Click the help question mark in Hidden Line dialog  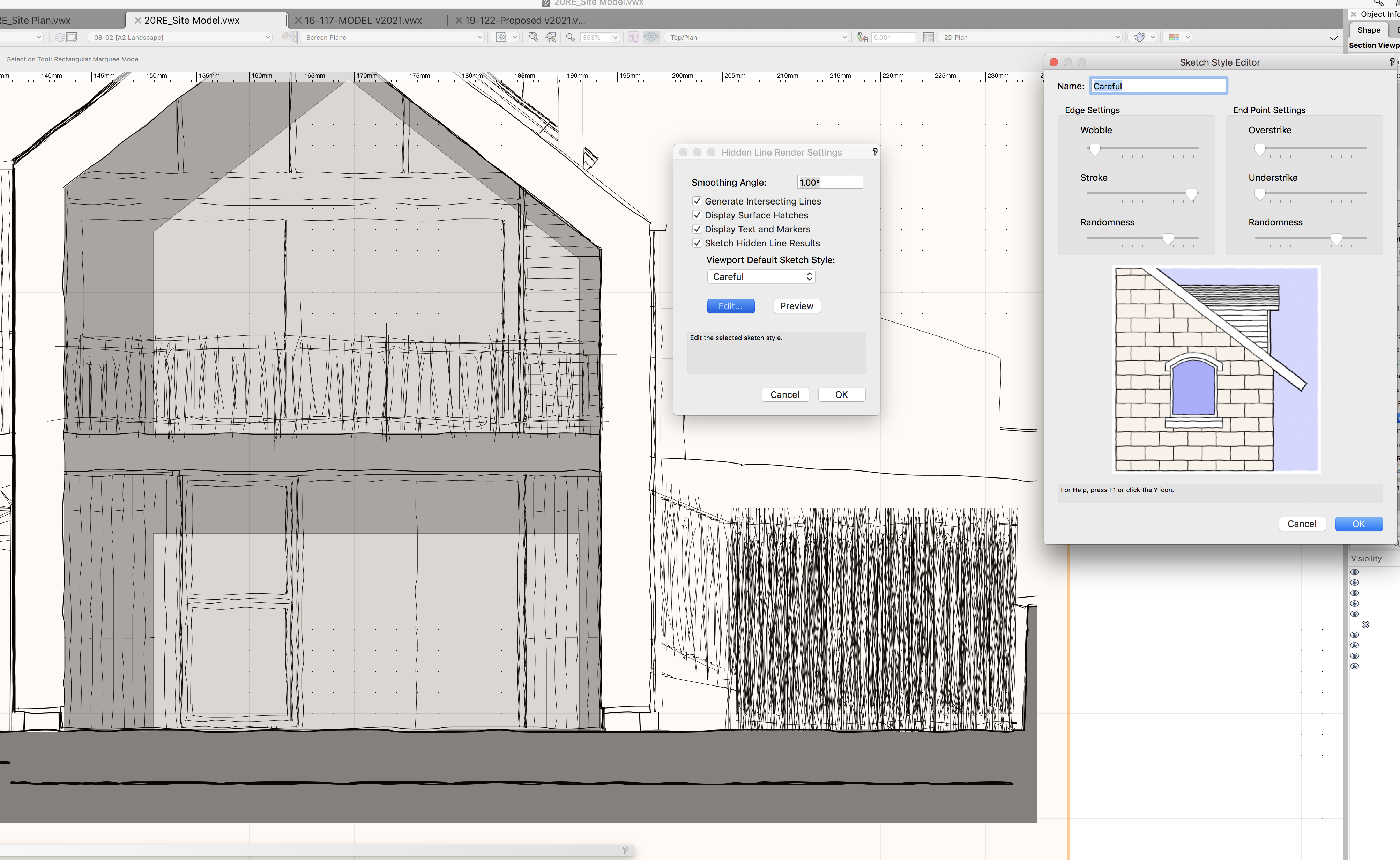[874, 153]
